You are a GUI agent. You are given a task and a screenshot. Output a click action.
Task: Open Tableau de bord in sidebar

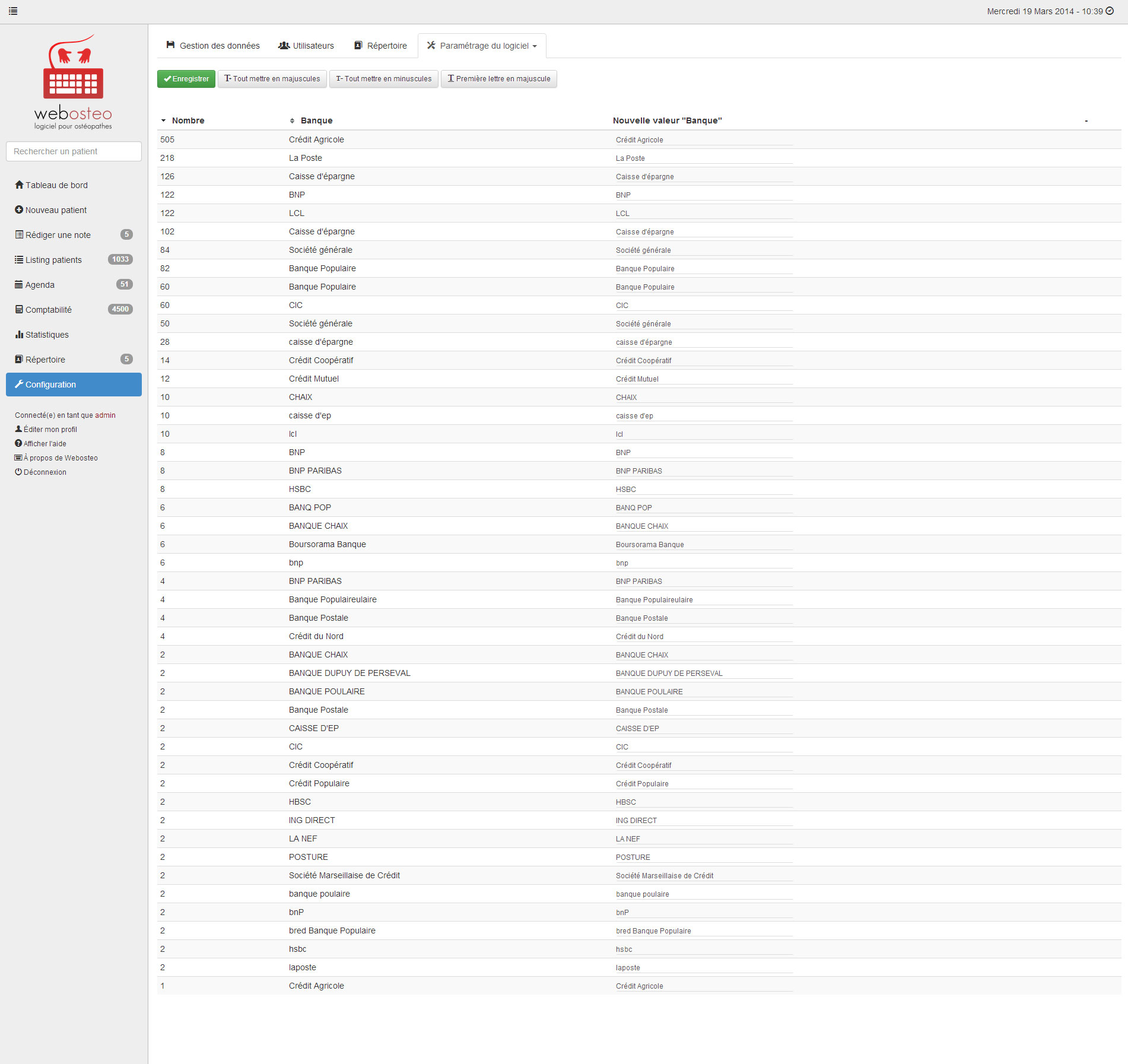click(74, 185)
